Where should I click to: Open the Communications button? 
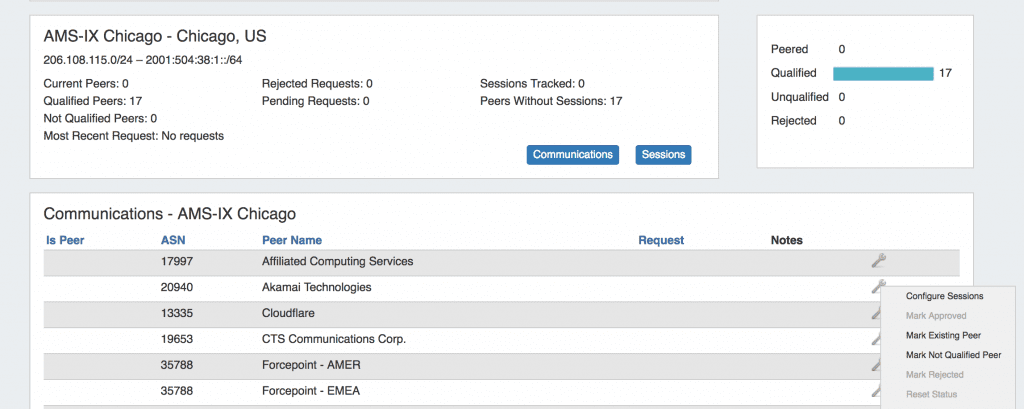pyautogui.click(x=573, y=155)
